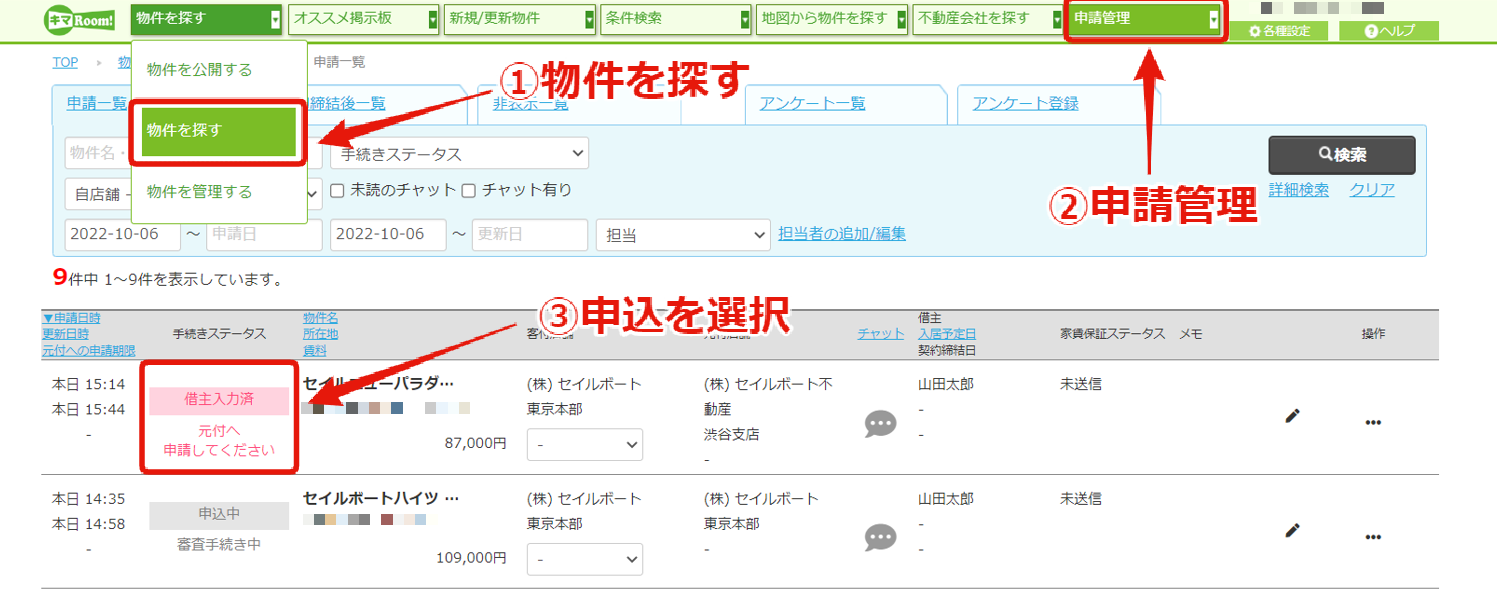Enable チャット有り checkbox
The height and width of the screenshot is (590, 1497).
point(468,190)
